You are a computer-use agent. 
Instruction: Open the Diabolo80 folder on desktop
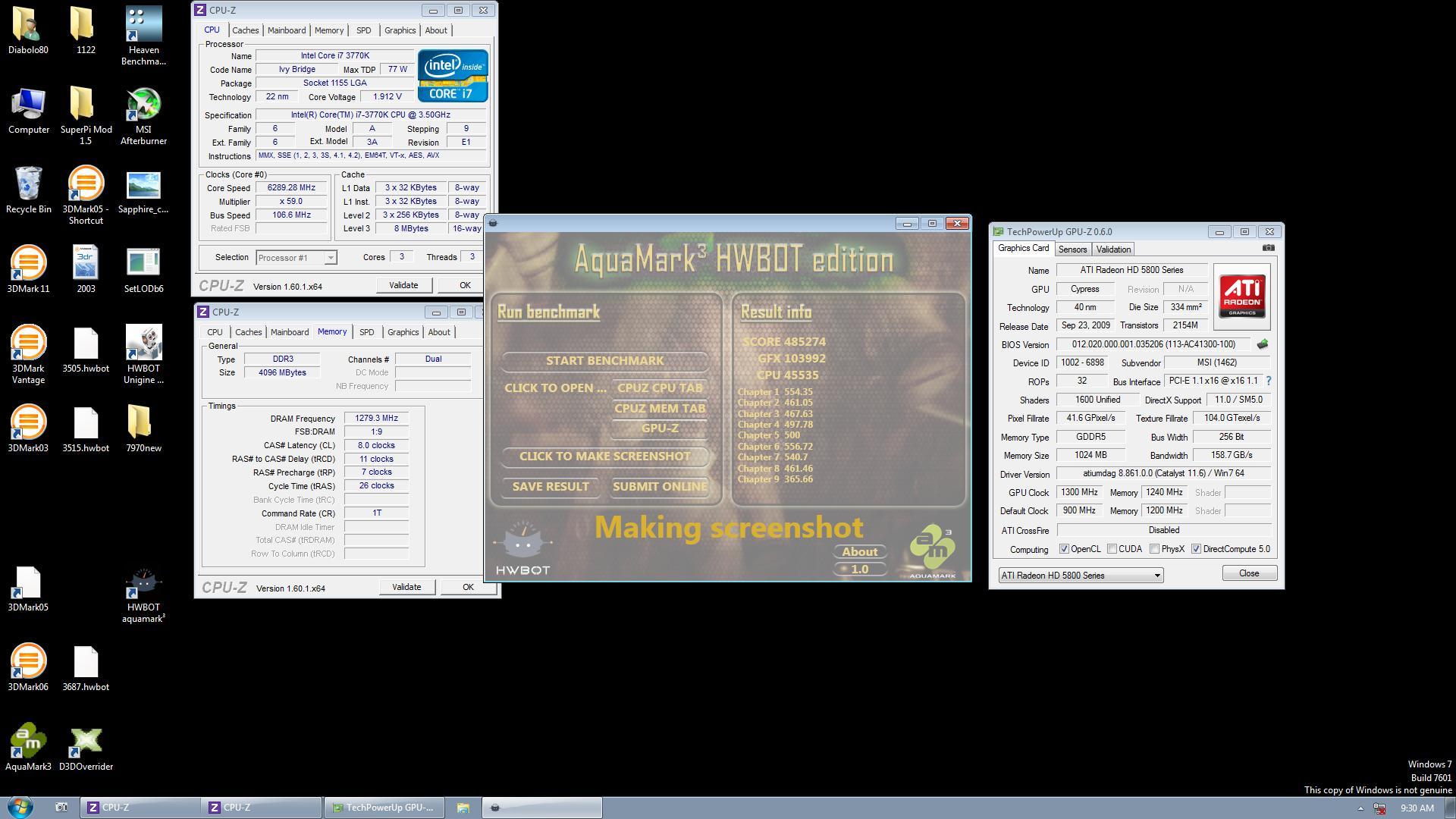(x=28, y=30)
